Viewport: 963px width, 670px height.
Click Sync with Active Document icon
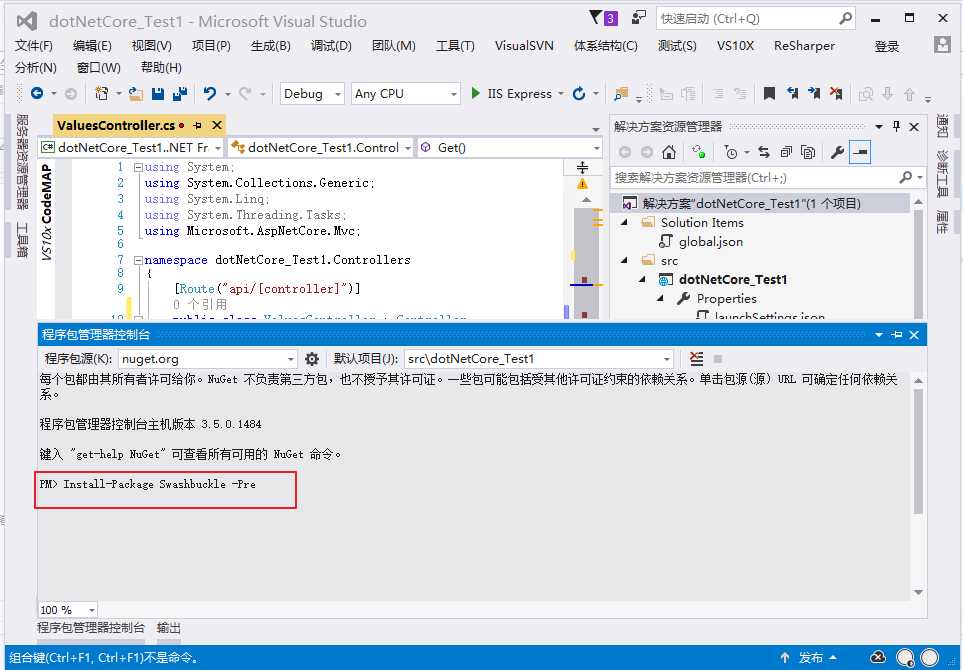click(764, 152)
